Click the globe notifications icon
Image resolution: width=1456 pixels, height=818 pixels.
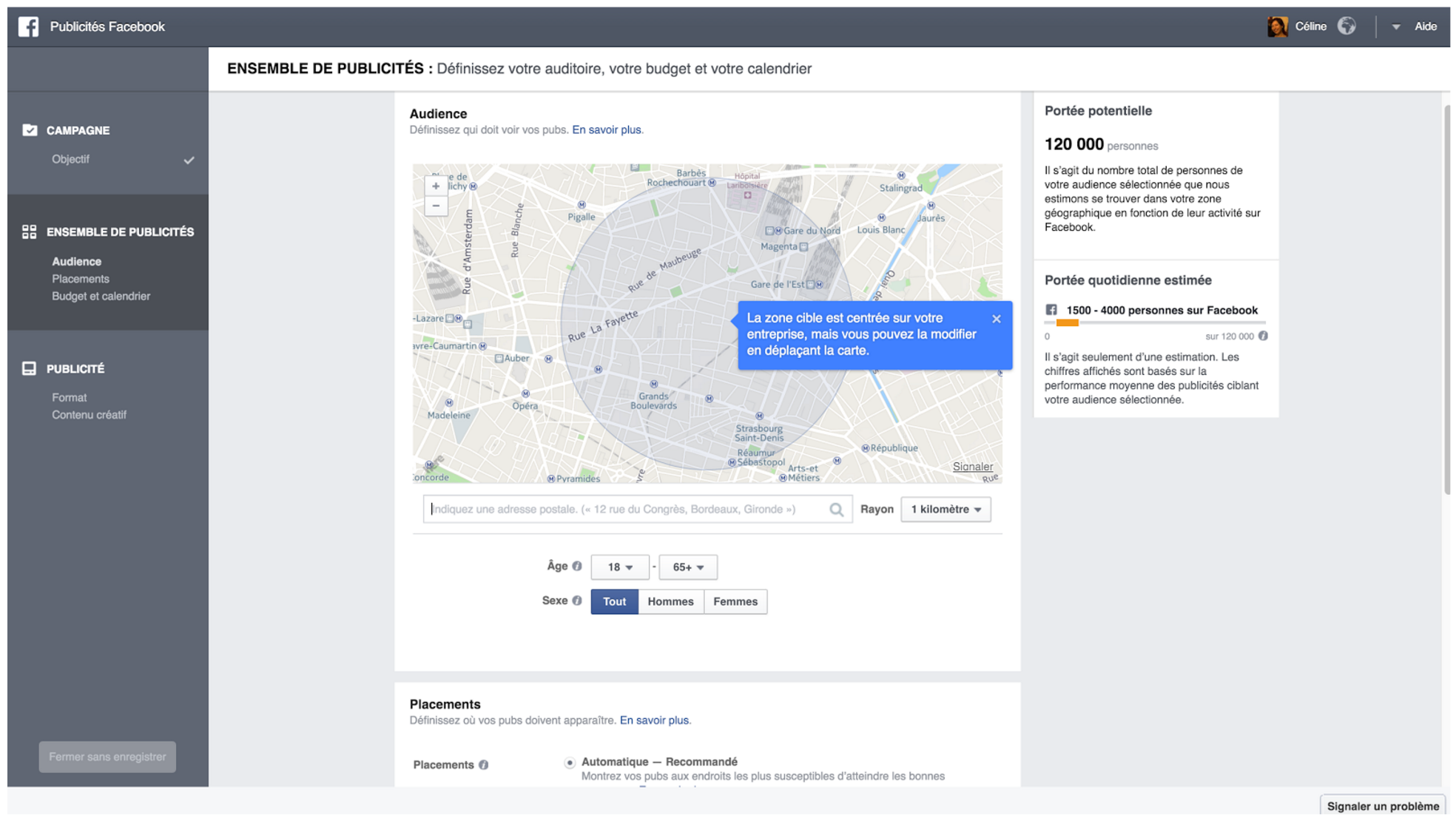[1347, 27]
